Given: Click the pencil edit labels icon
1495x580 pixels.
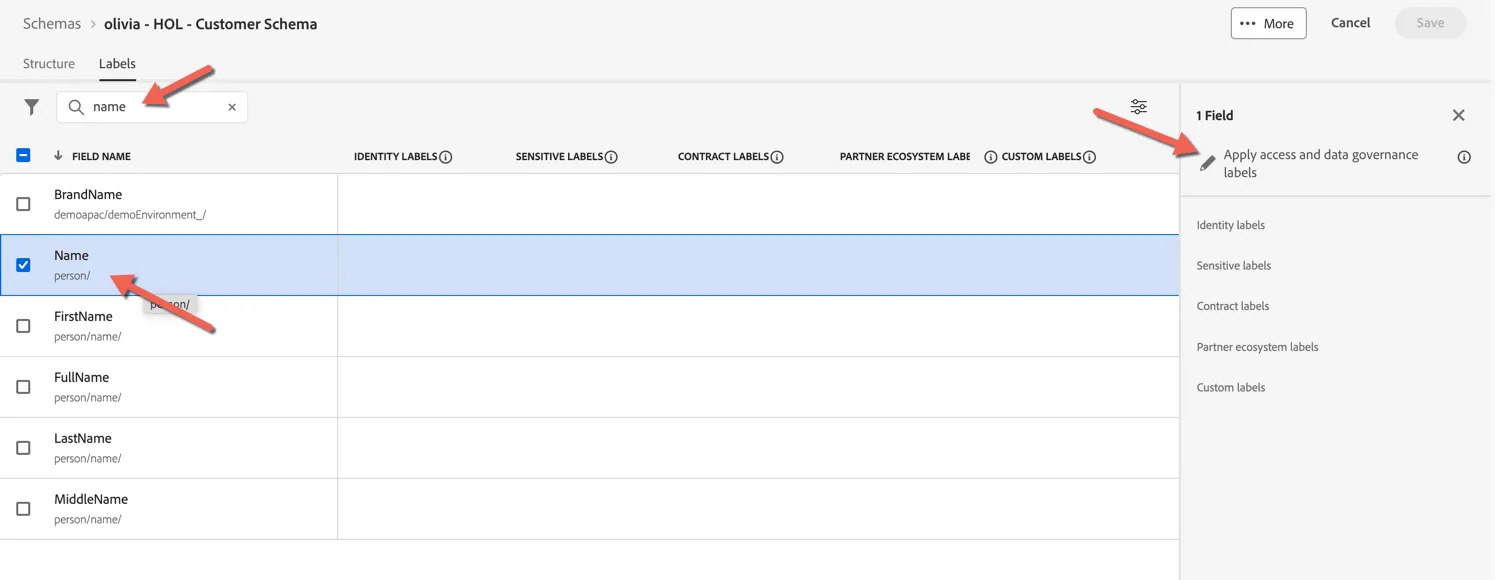Looking at the screenshot, I should point(1208,163).
